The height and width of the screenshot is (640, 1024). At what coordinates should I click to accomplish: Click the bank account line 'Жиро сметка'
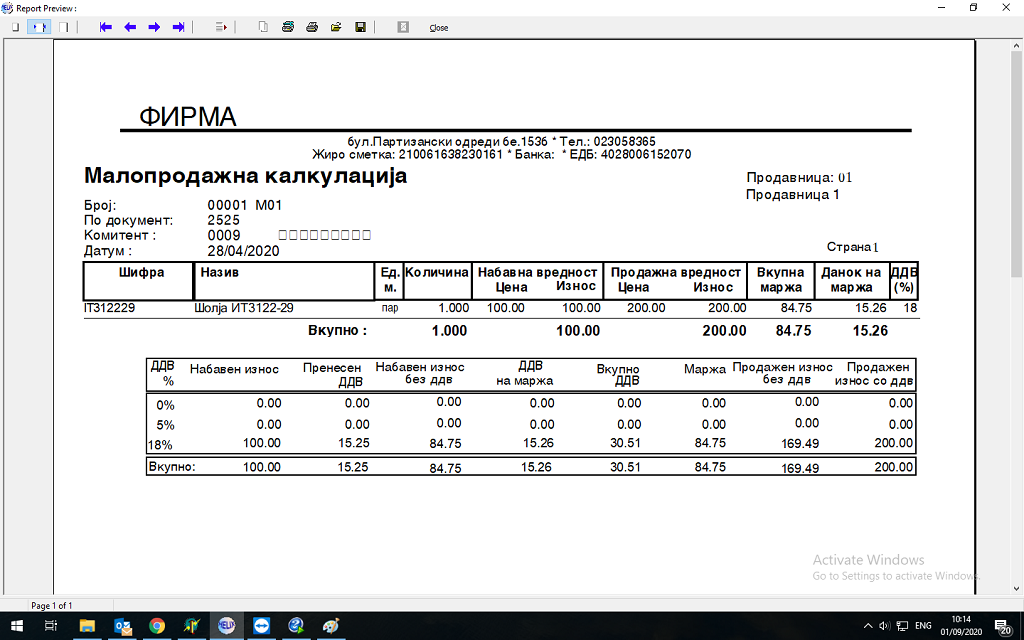[x=502, y=155]
